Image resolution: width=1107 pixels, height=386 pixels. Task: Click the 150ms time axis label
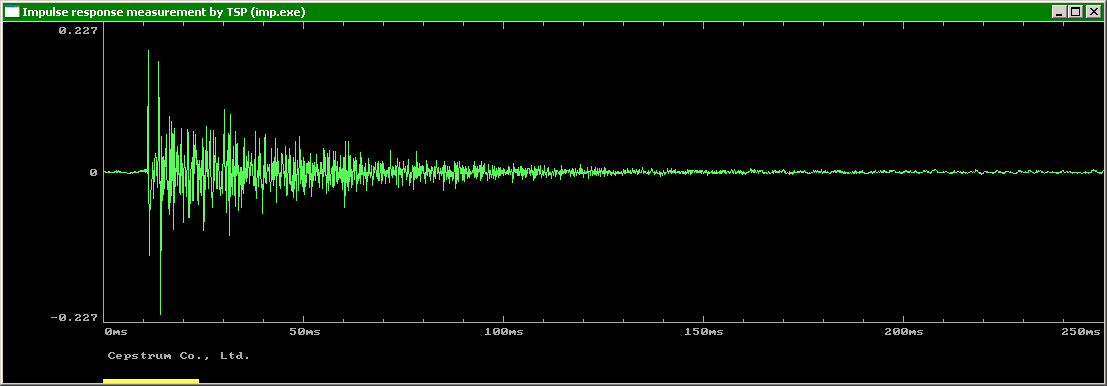704,331
